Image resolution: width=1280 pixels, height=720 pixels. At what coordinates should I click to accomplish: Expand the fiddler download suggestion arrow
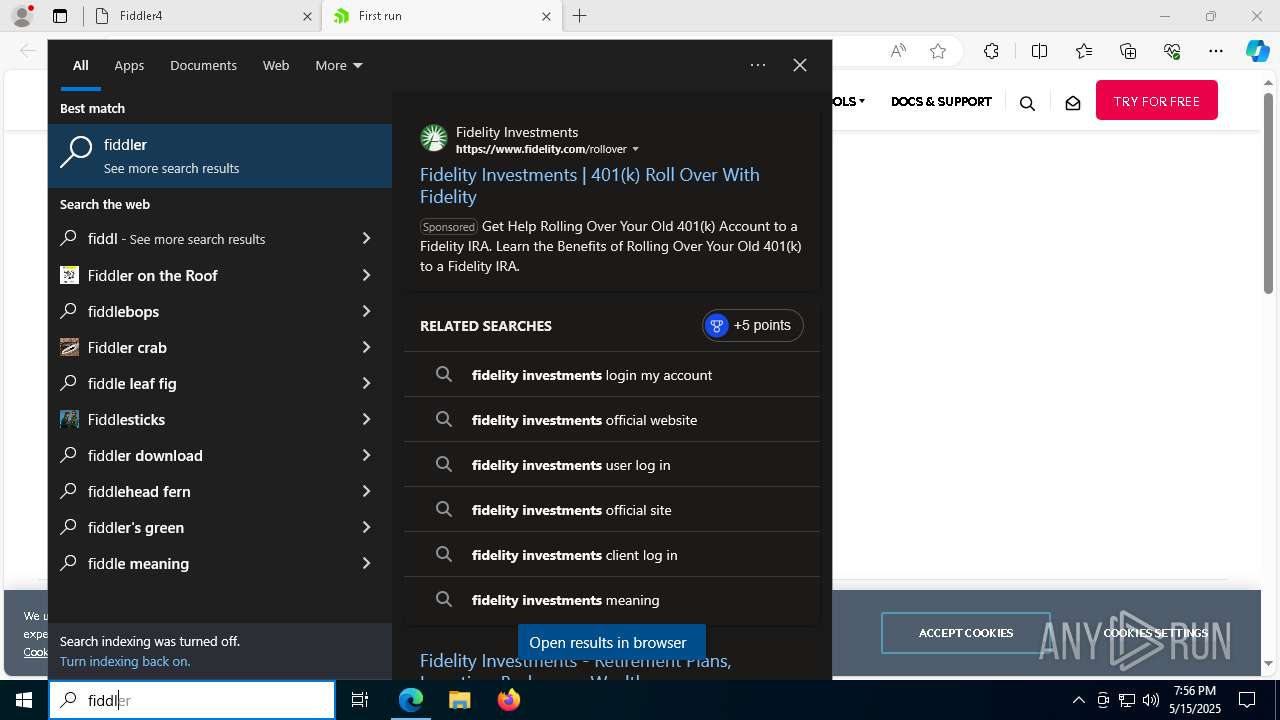click(x=366, y=455)
